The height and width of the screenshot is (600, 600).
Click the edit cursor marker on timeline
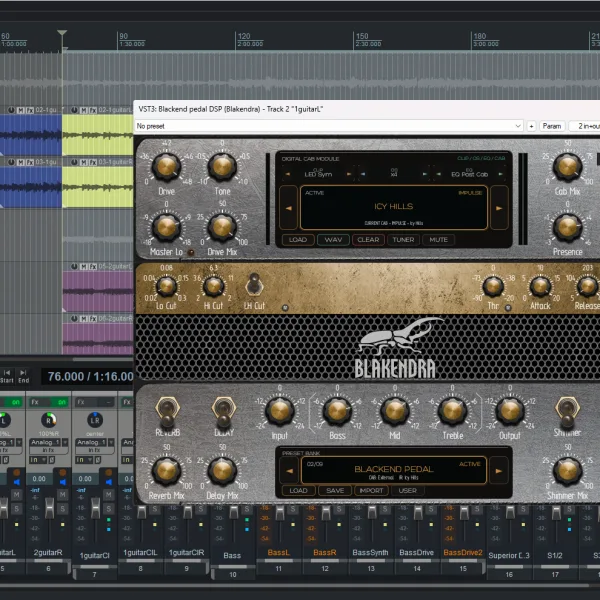[x=62, y=33]
